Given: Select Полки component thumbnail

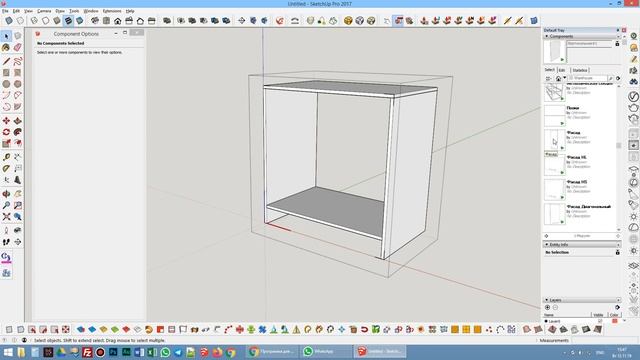Looking at the screenshot, I should [x=555, y=116].
